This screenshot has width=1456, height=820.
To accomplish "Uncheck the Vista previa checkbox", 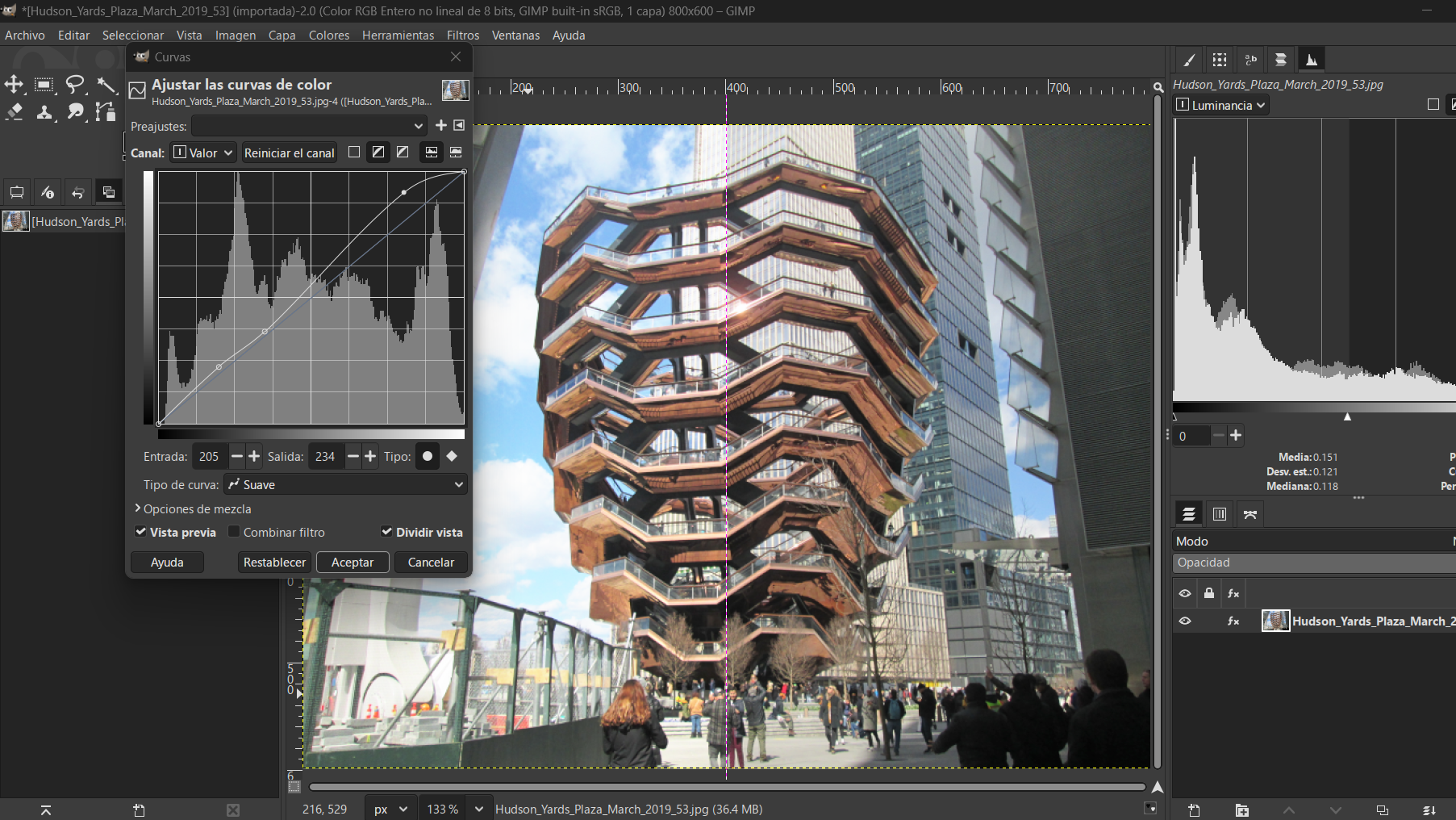I will 141,532.
